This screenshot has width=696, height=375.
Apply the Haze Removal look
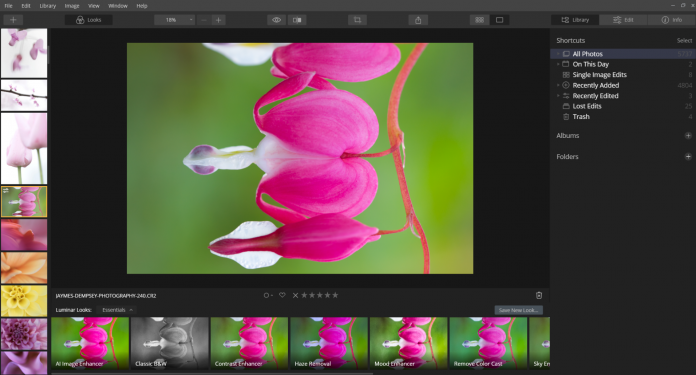point(329,343)
